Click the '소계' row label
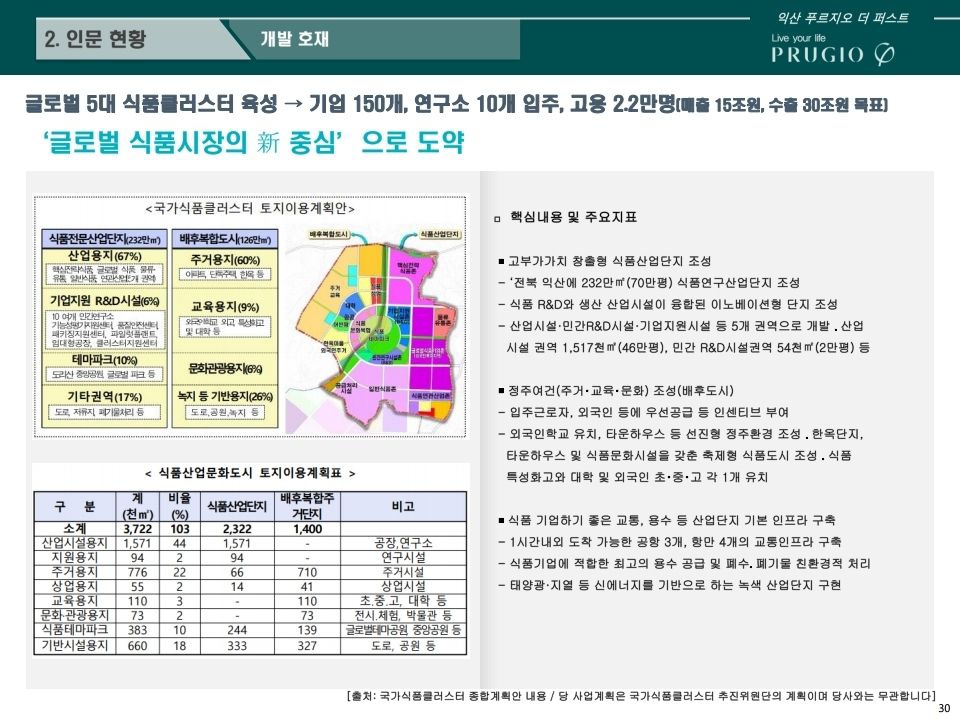 click(75, 528)
